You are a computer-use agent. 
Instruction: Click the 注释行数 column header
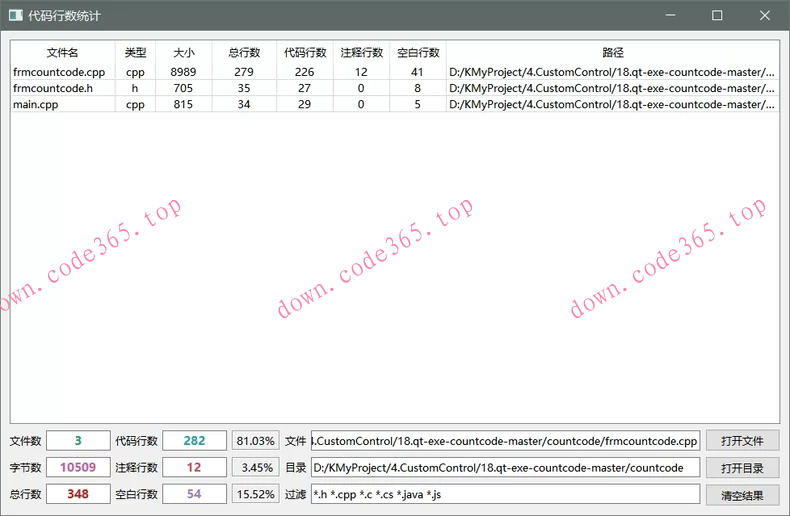pyautogui.click(x=361, y=53)
